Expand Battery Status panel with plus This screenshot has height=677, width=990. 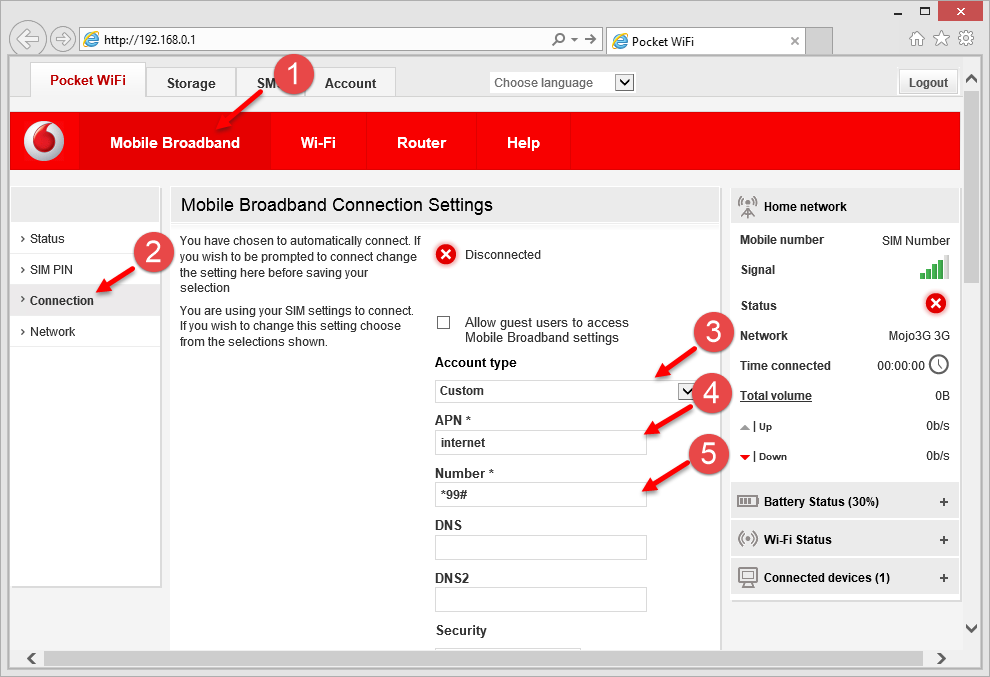click(x=944, y=501)
